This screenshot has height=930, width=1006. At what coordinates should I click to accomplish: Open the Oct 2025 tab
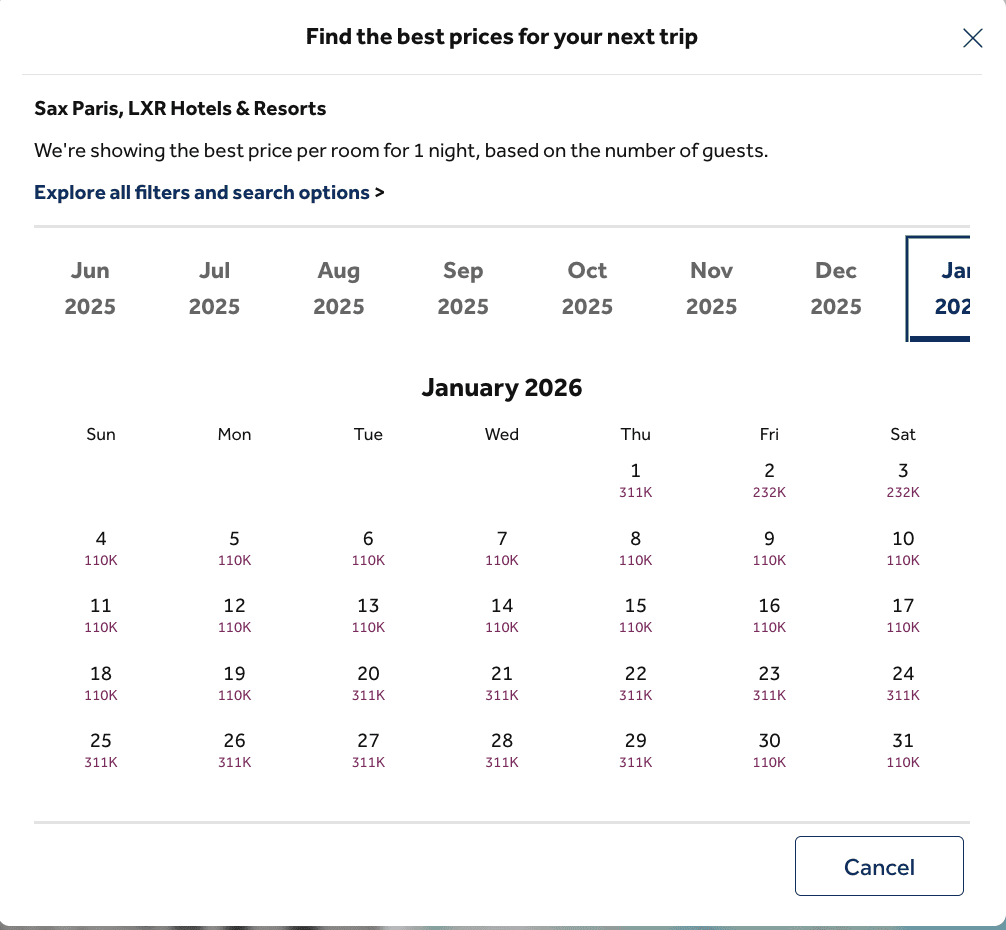click(587, 288)
